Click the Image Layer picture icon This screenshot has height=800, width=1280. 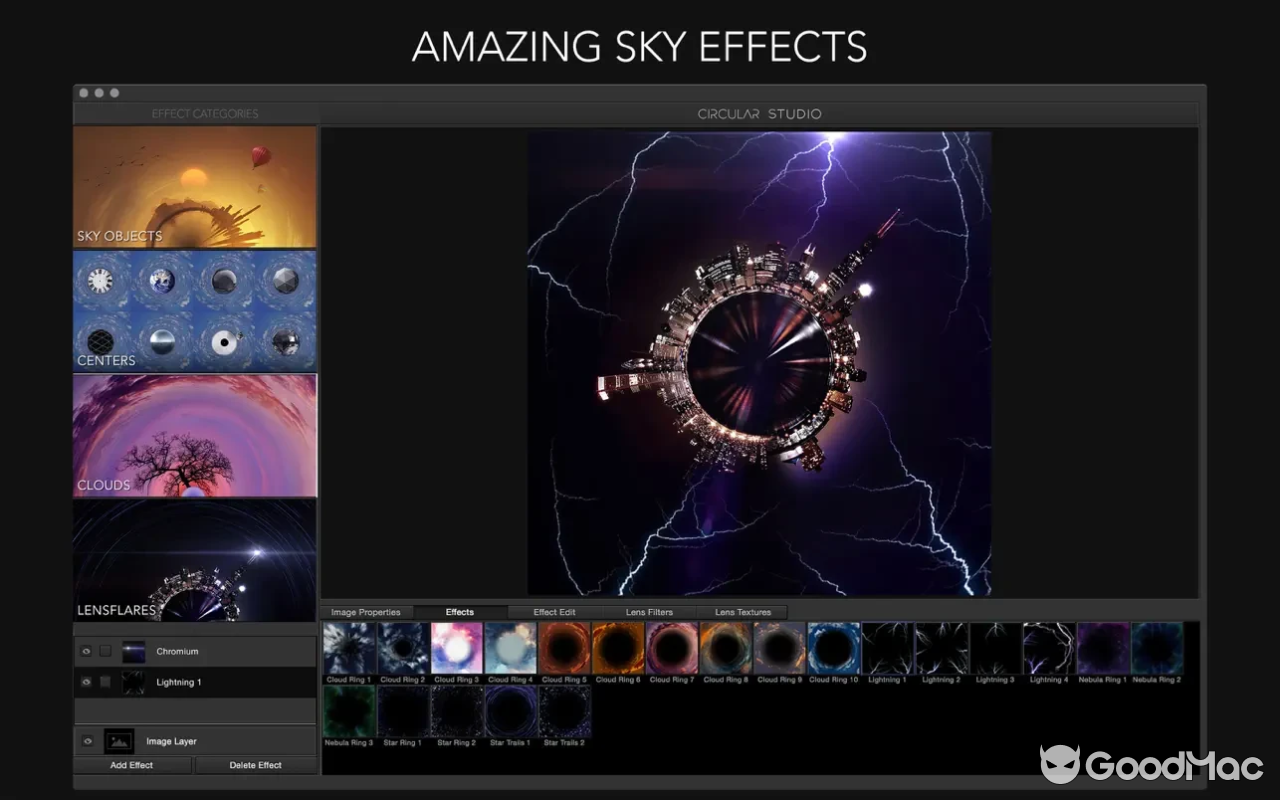tap(120, 741)
